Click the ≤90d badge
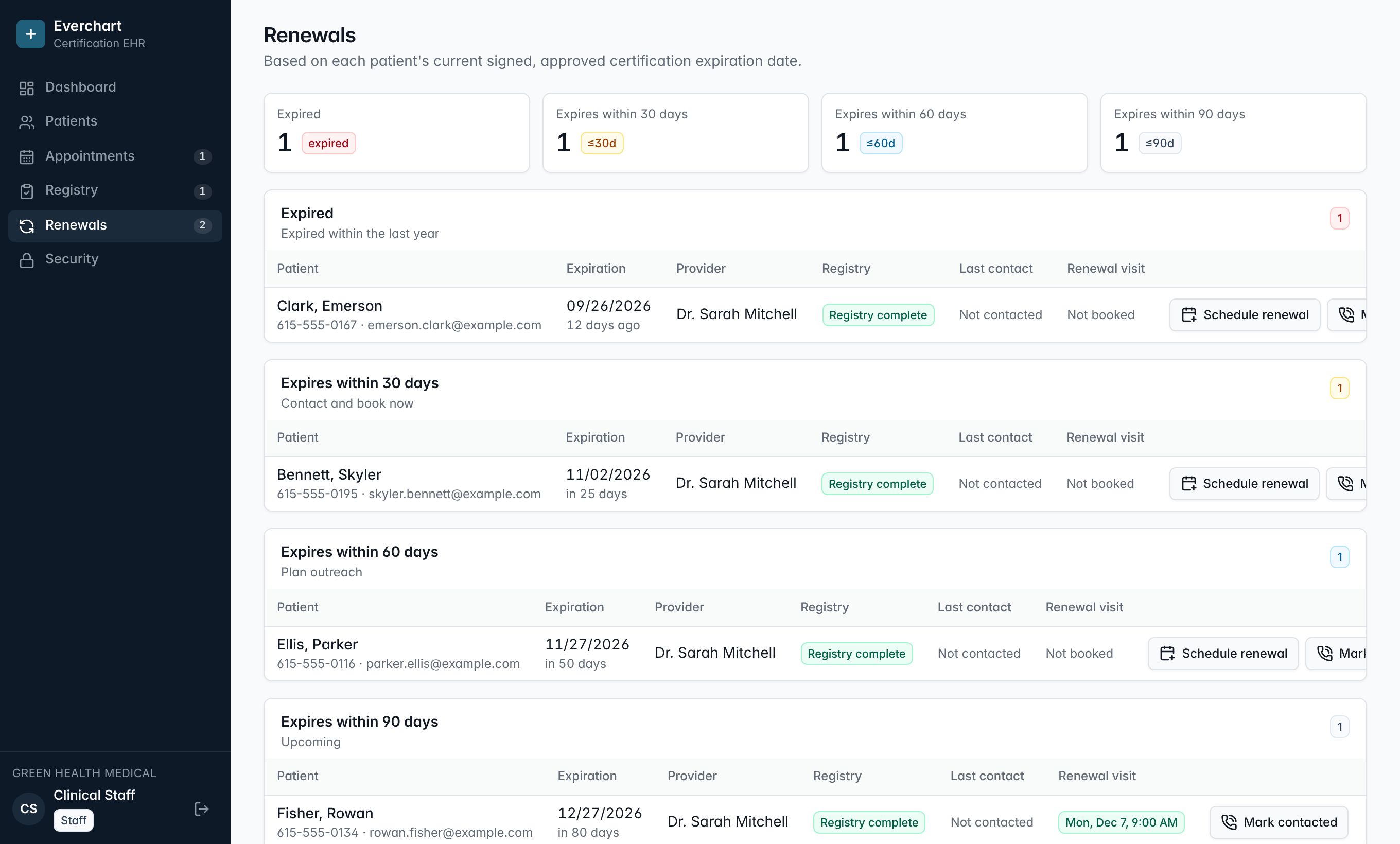 (1160, 143)
